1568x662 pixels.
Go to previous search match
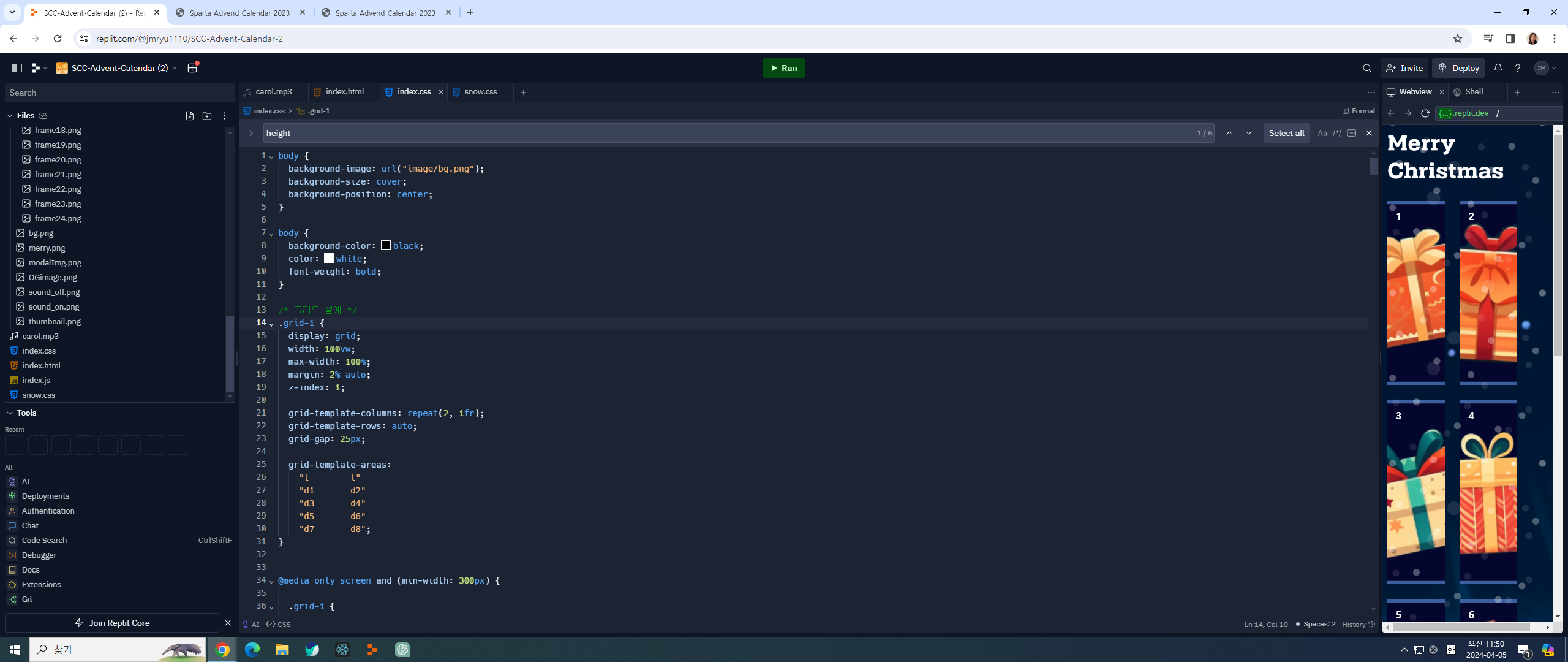[x=1229, y=133]
